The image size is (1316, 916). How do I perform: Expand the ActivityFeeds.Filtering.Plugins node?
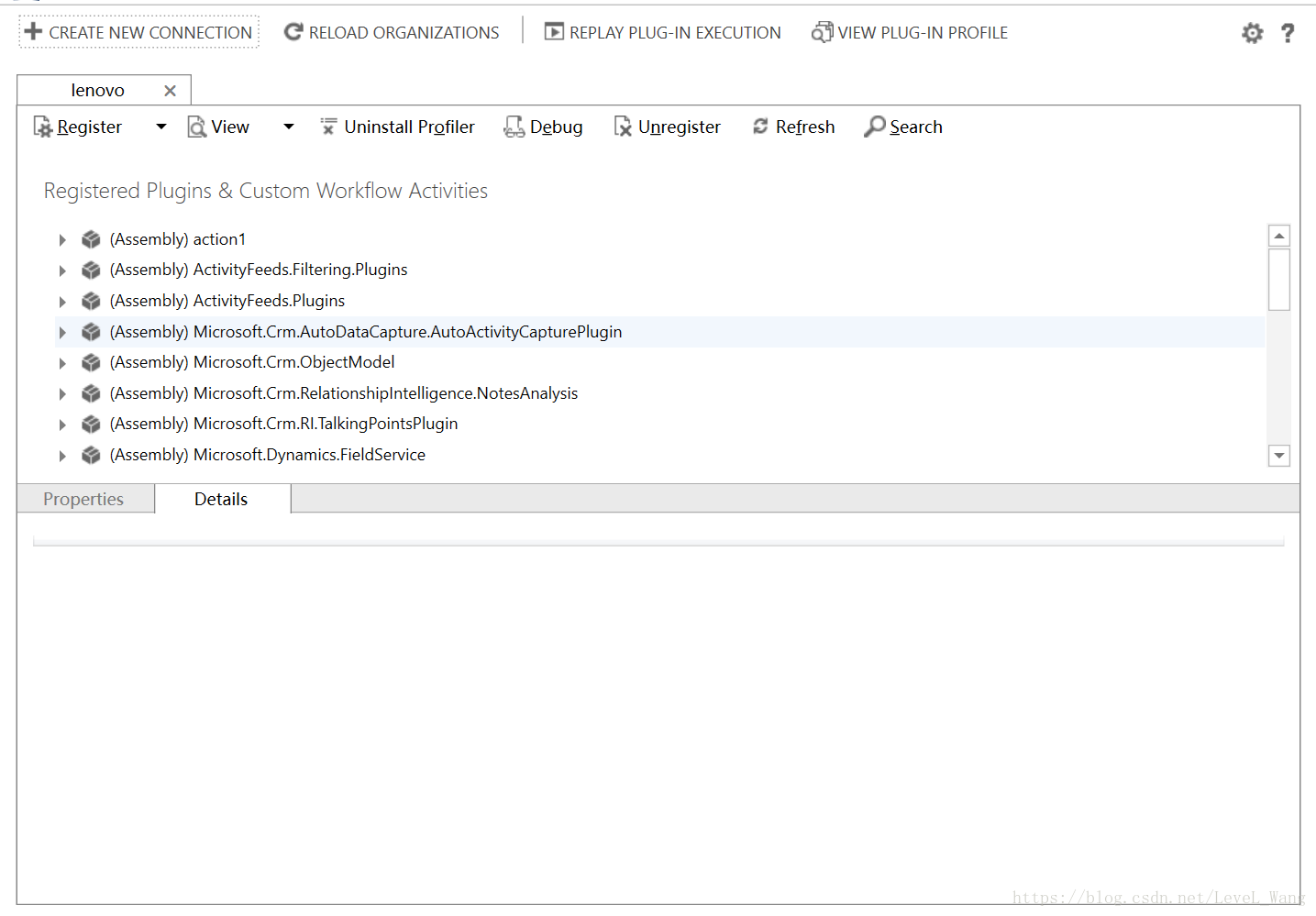pos(62,270)
